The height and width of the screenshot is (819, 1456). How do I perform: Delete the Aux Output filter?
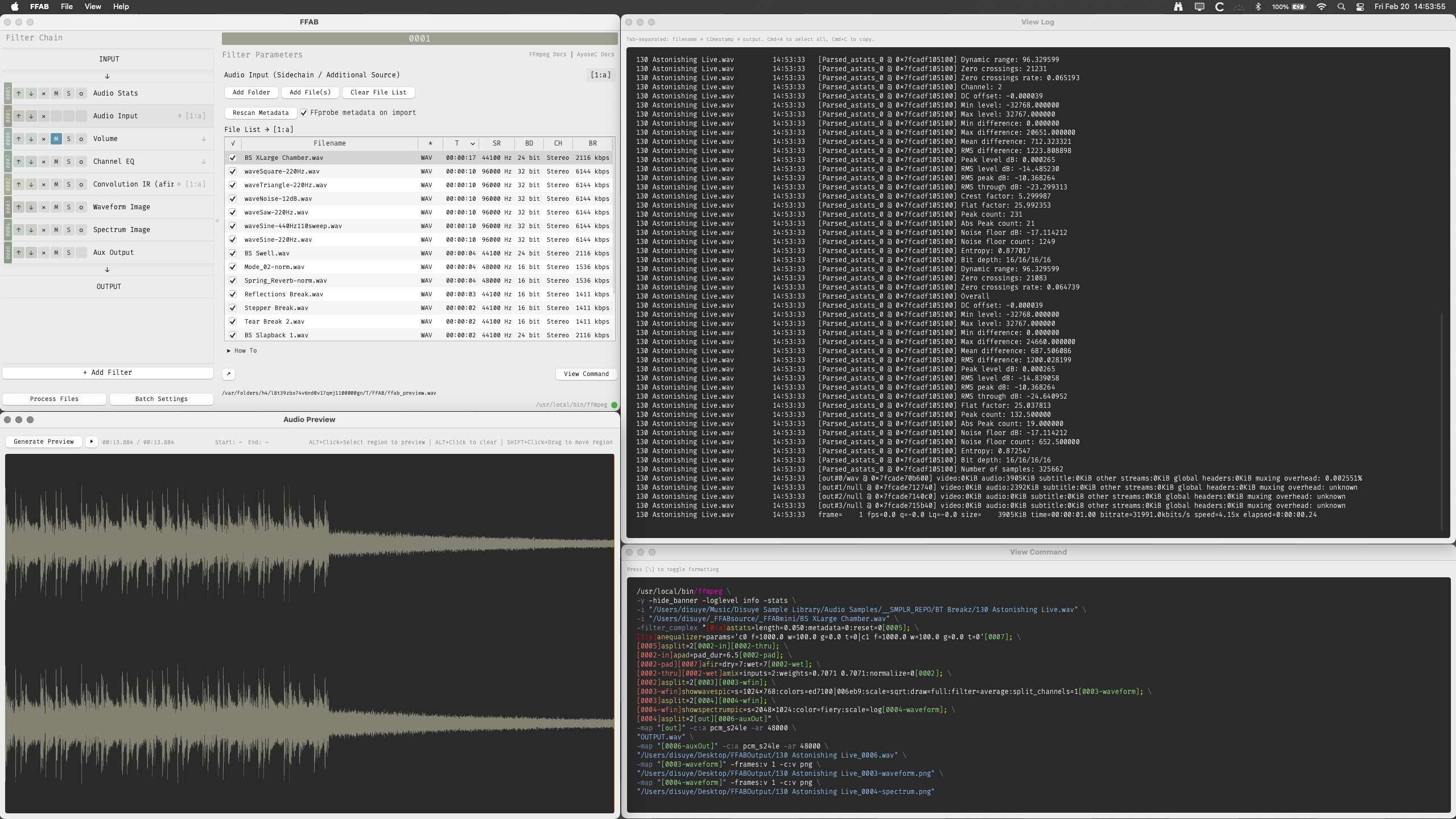point(44,253)
